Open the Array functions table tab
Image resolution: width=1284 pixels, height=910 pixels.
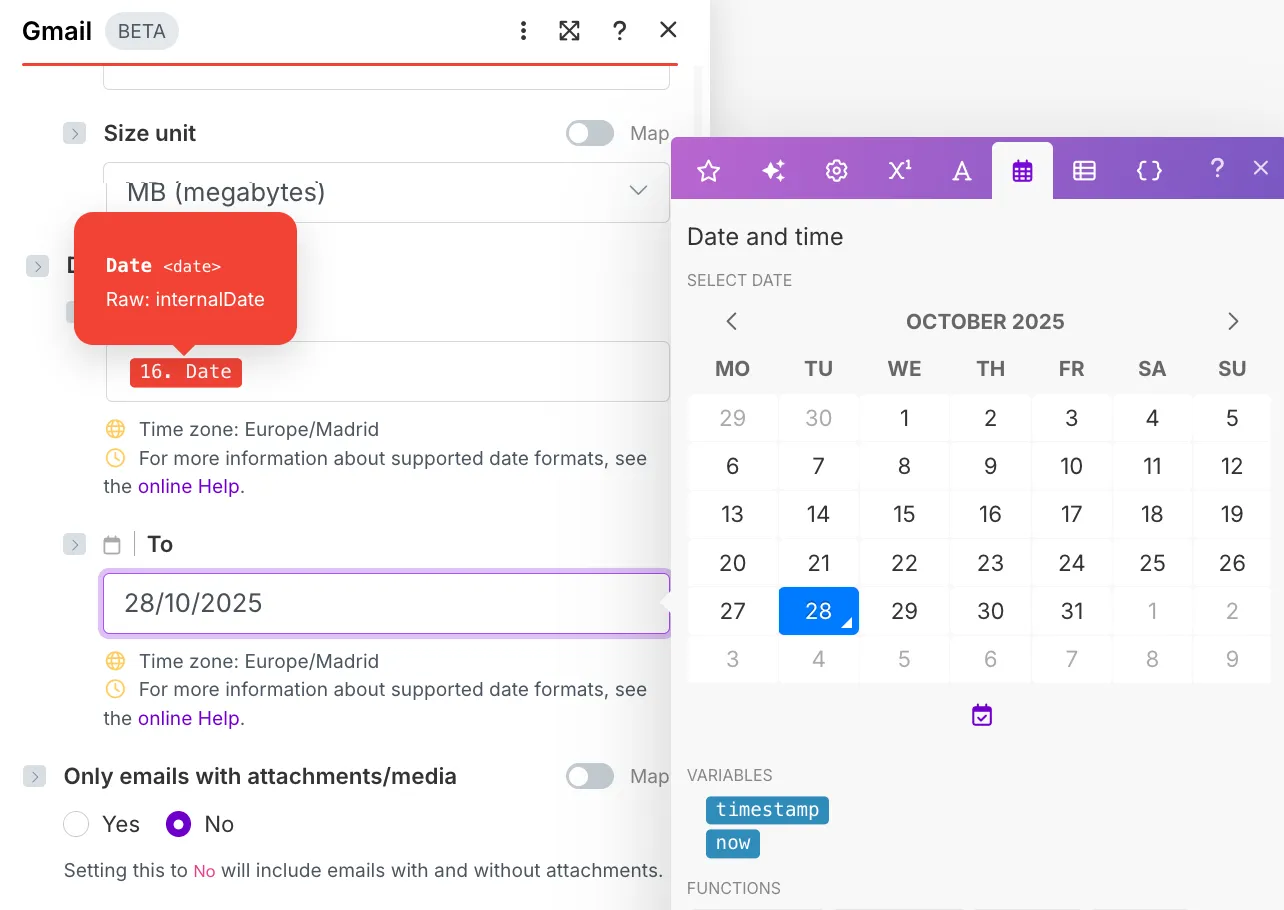(x=1084, y=171)
